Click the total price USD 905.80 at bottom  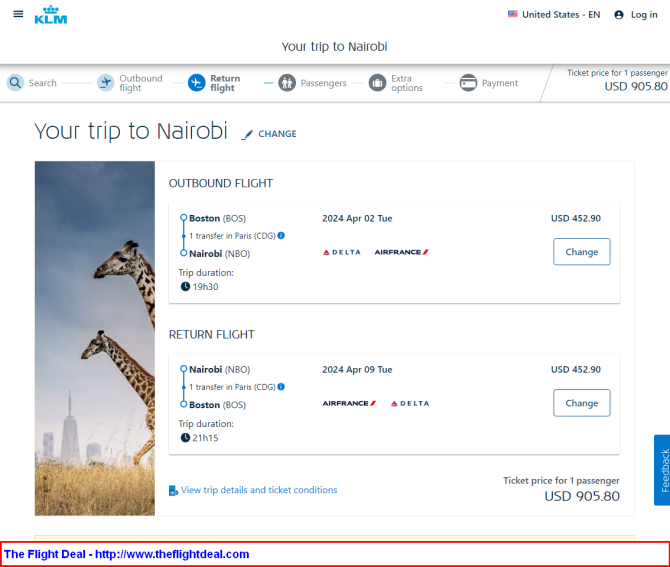[x=582, y=496]
